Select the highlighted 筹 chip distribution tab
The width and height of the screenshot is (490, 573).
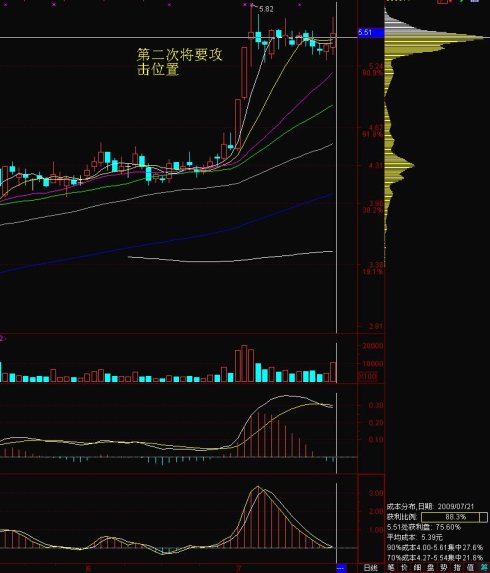tap(484, 568)
